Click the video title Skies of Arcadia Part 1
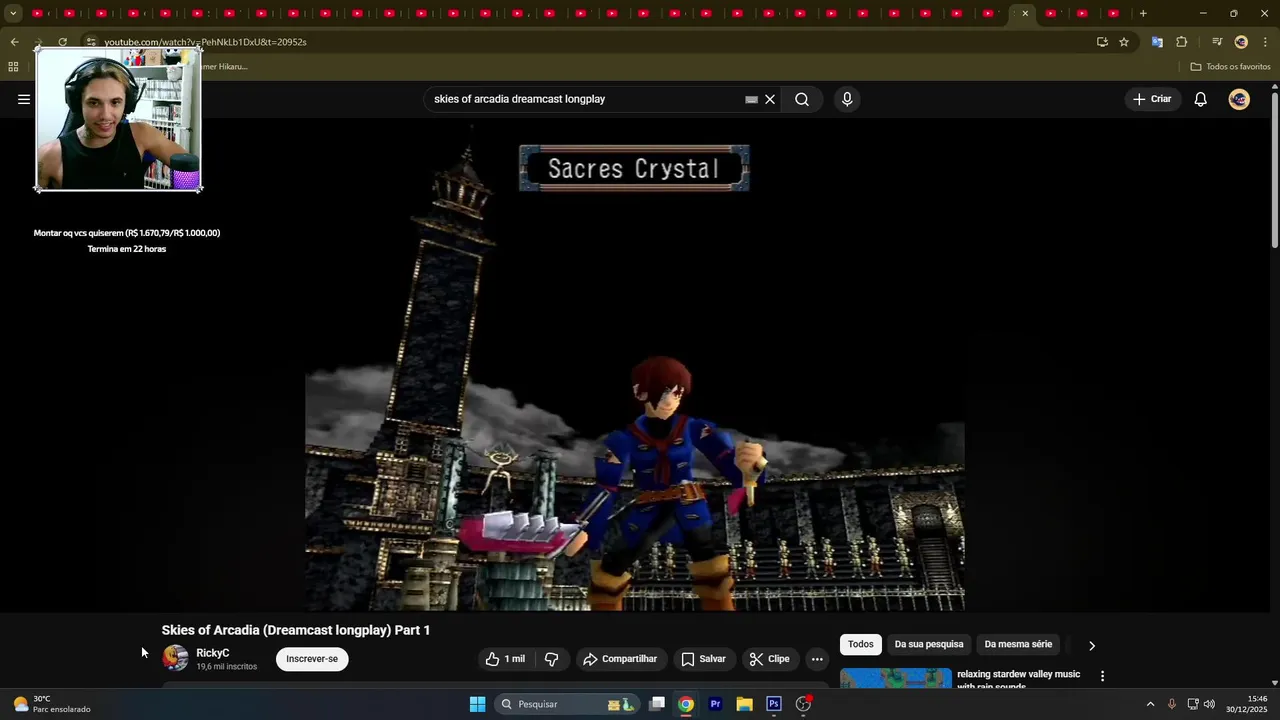Screen dimensions: 1280x720 coord(296,630)
